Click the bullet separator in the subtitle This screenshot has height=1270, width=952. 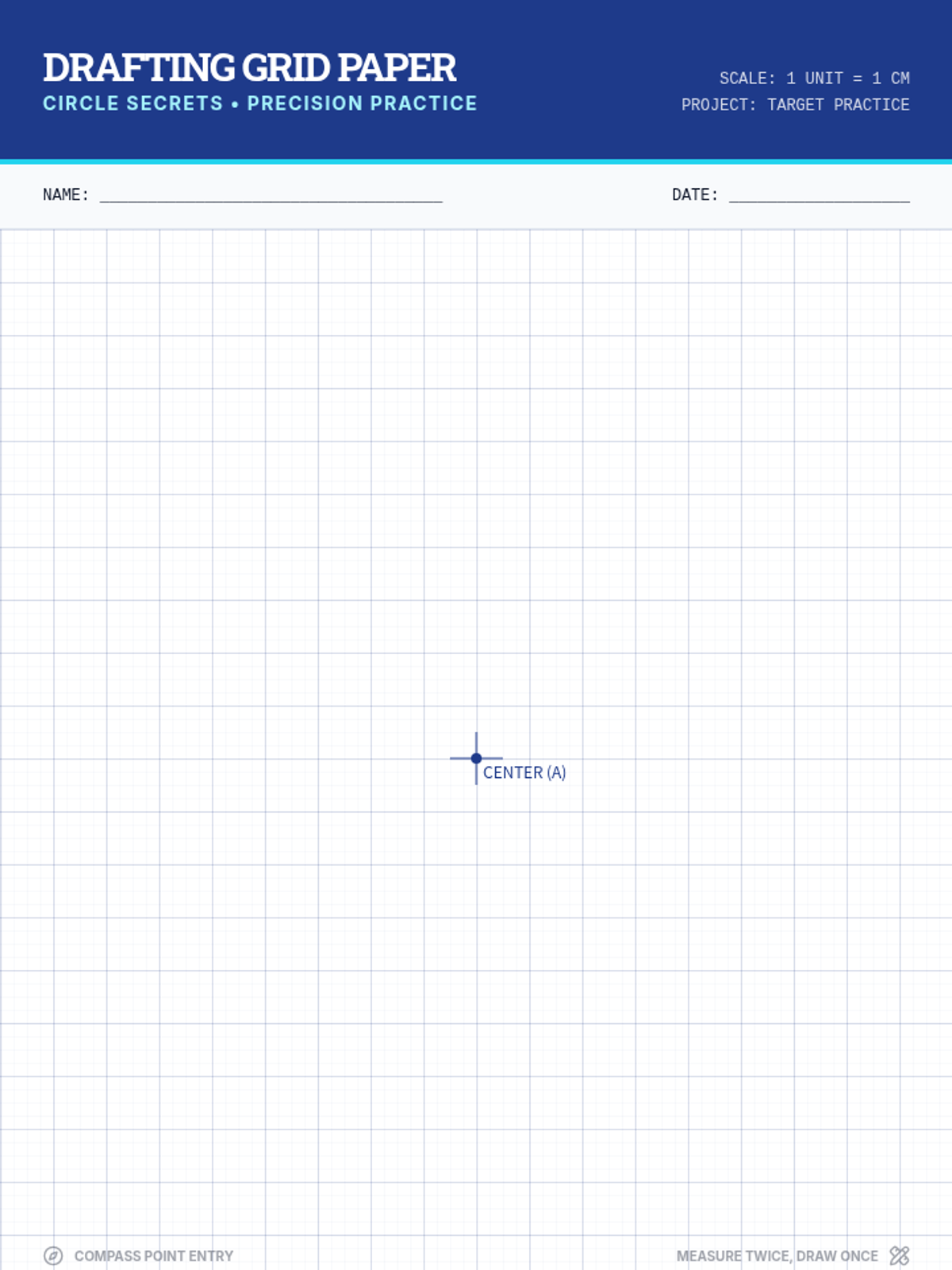[x=235, y=104]
